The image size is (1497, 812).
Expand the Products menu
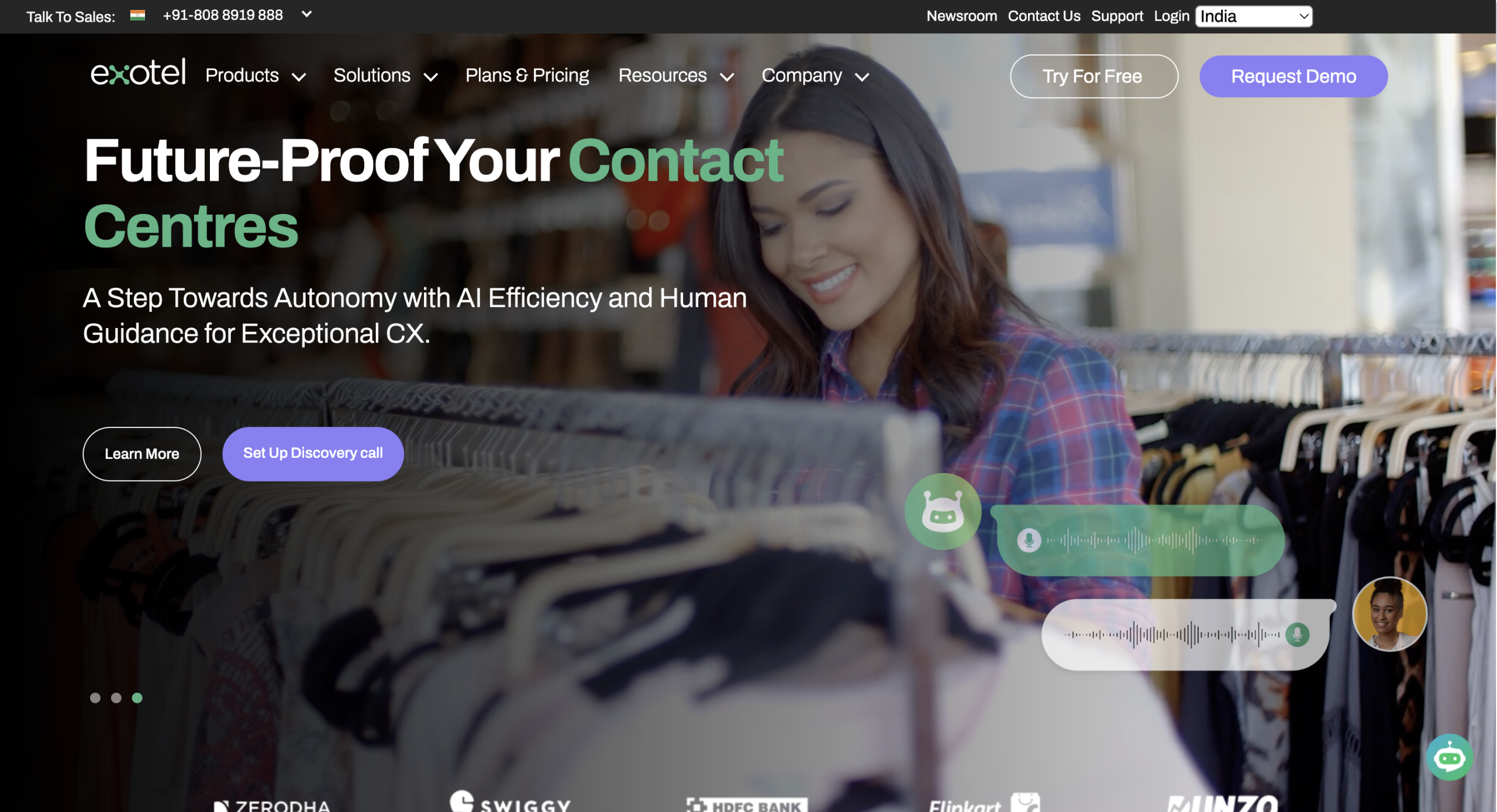point(256,75)
